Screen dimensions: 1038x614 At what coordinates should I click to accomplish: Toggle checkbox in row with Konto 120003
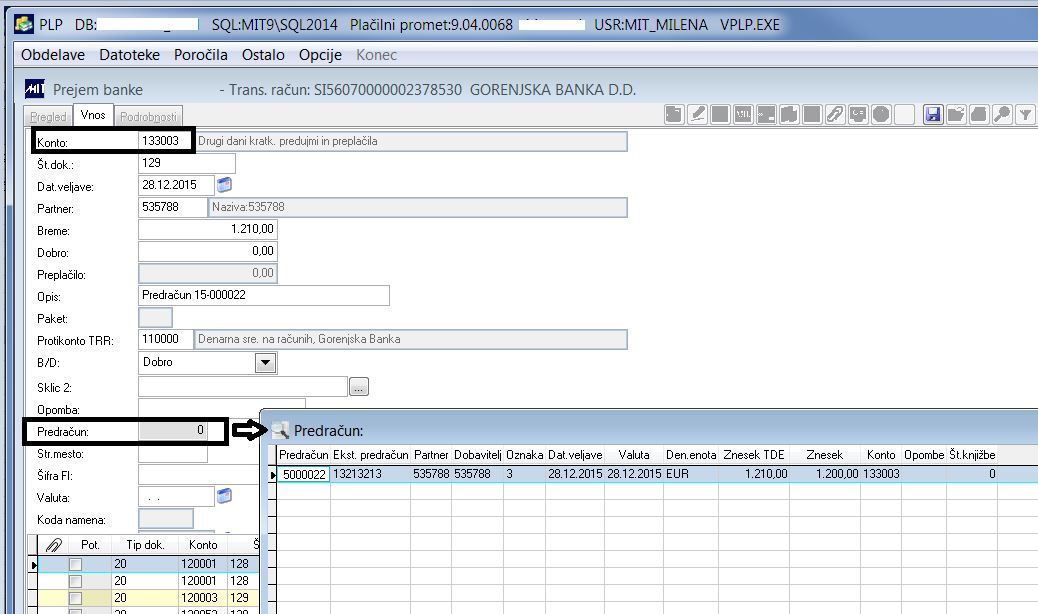75,598
